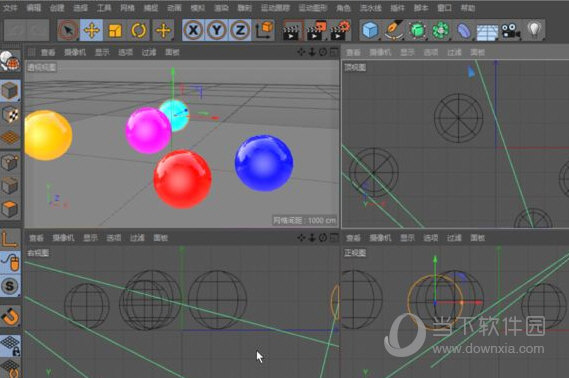
Task: Toggle Enable Axis L-shaped icon
Action: click(10, 239)
